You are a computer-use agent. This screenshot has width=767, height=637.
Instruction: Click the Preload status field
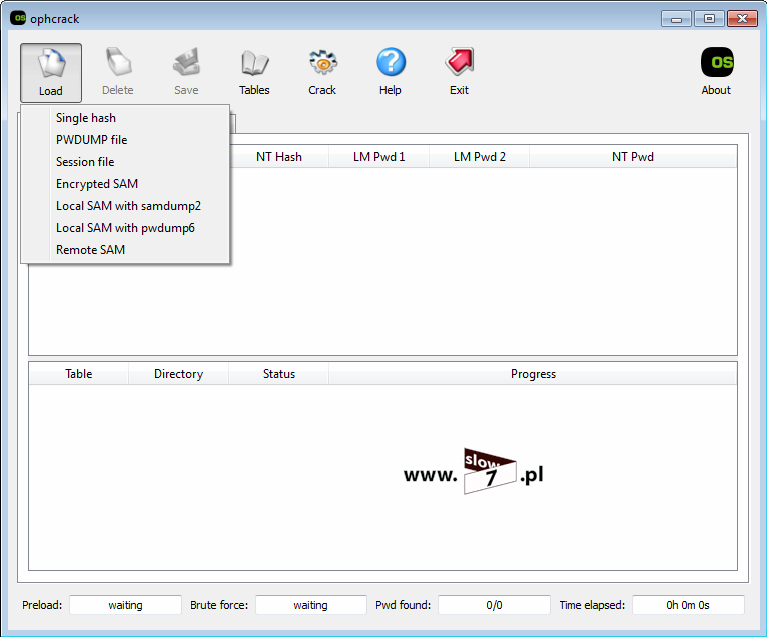tap(125, 605)
